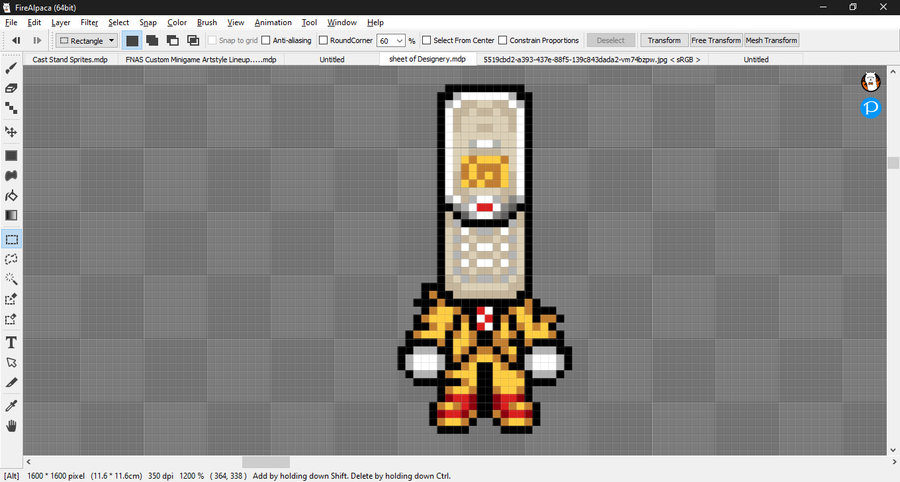
Task: Click the vertical scrollbar down arrow
Action: tap(893, 450)
